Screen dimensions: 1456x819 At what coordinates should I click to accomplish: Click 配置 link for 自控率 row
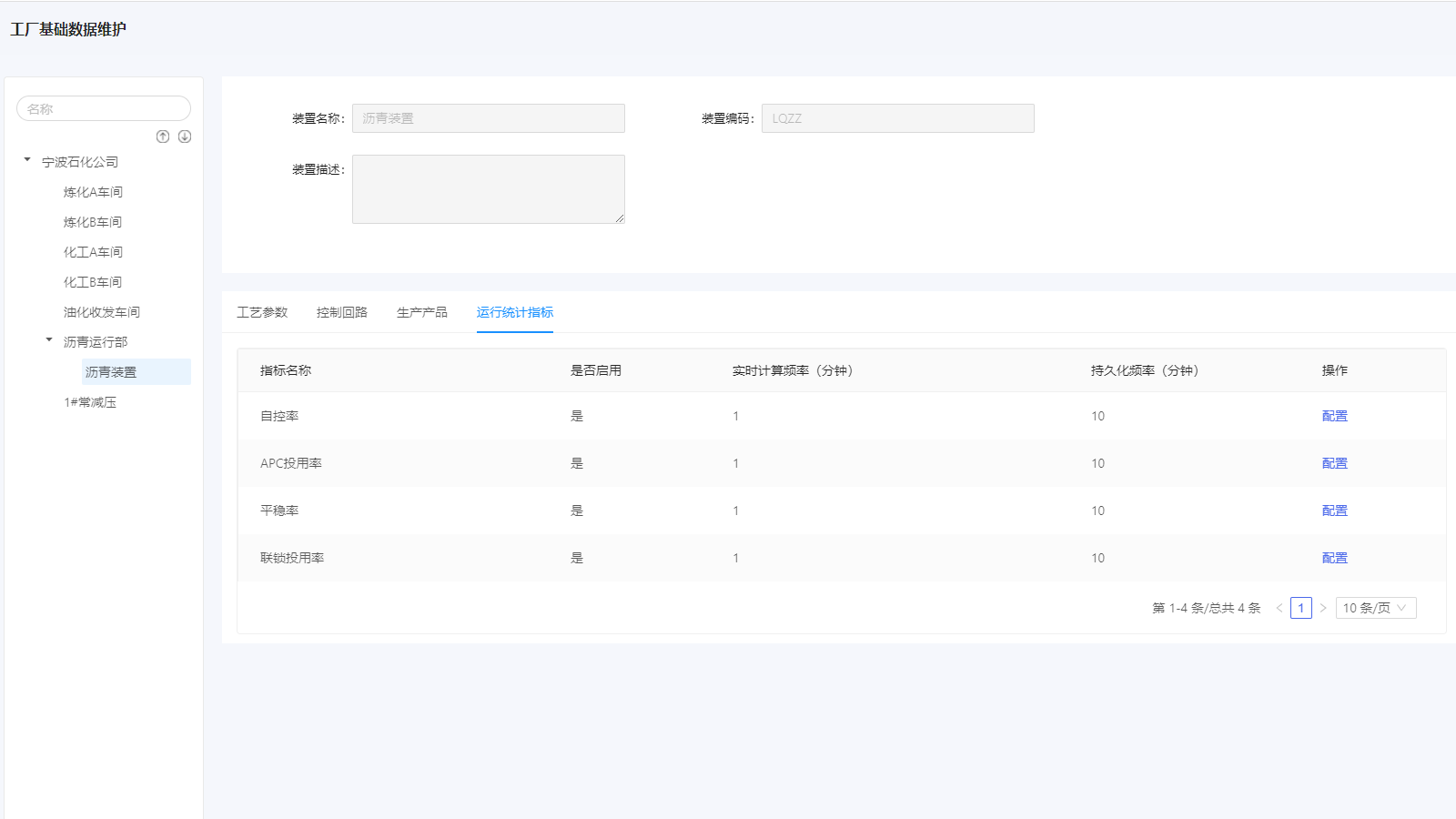tap(1334, 416)
